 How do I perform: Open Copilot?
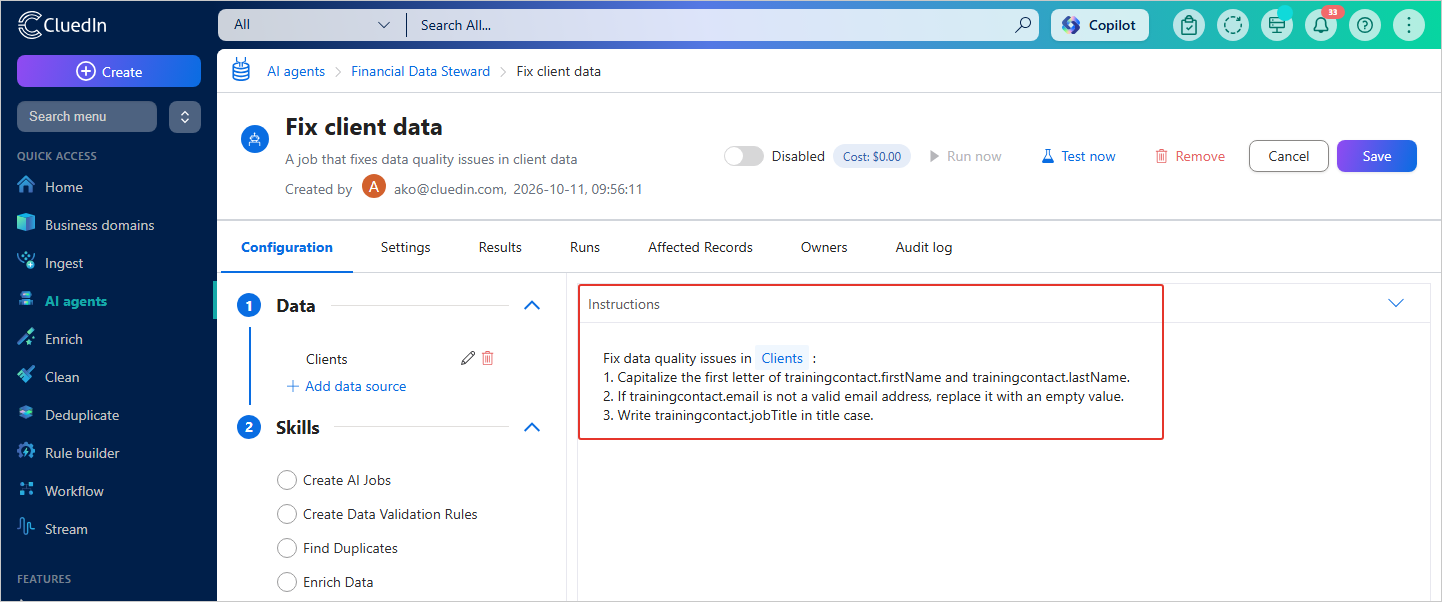point(1099,25)
